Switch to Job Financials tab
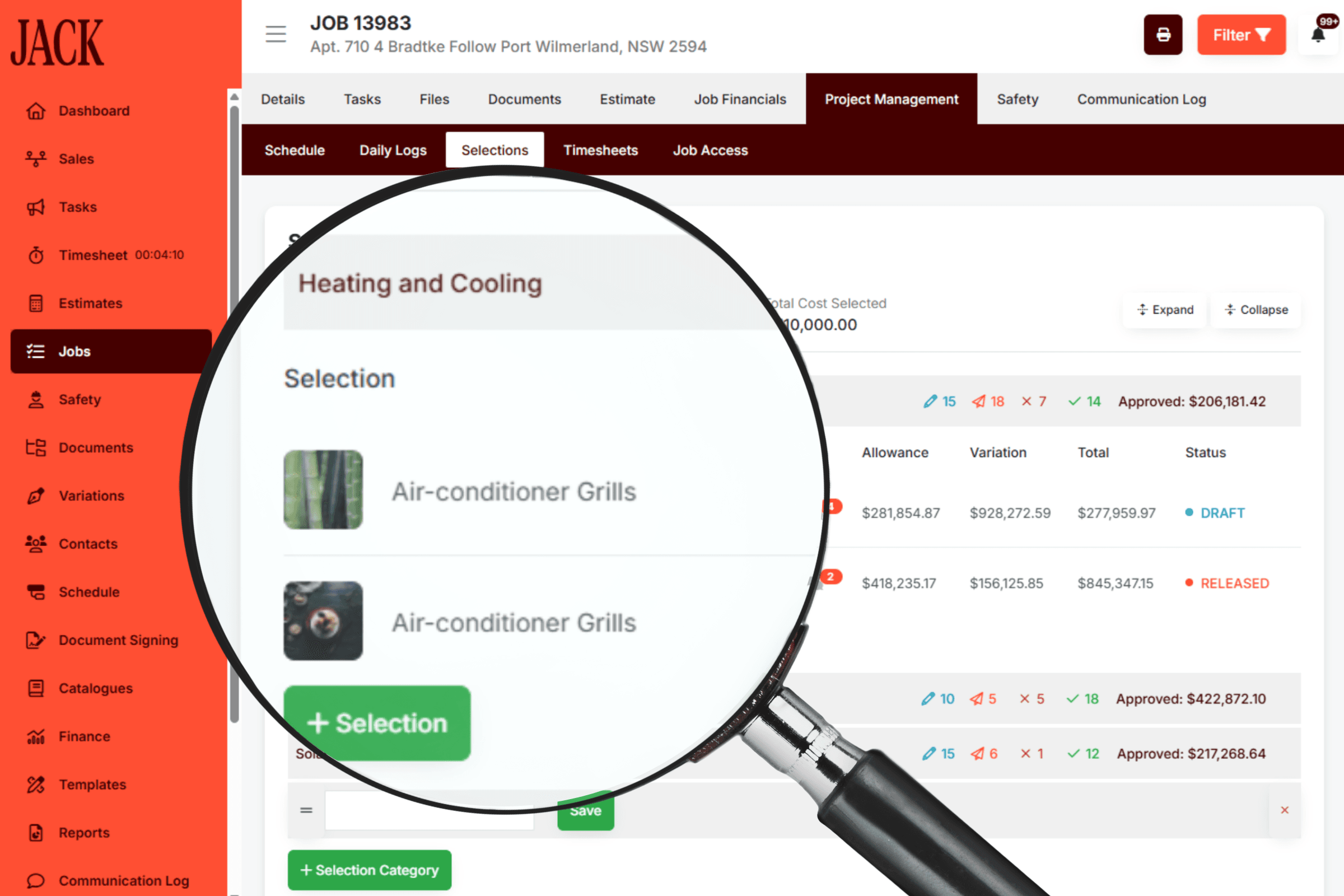 pos(739,100)
